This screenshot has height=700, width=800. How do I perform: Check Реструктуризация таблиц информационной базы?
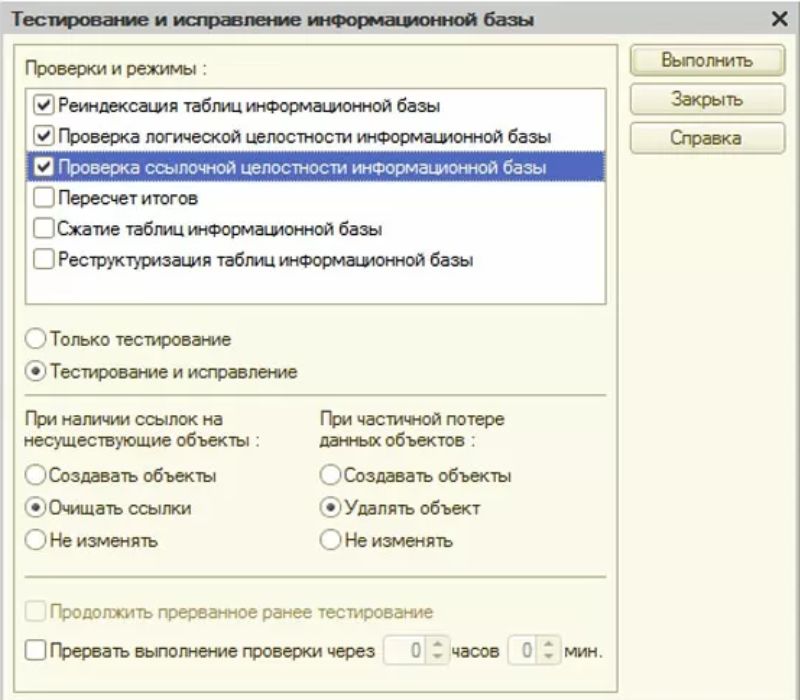tap(44, 259)
